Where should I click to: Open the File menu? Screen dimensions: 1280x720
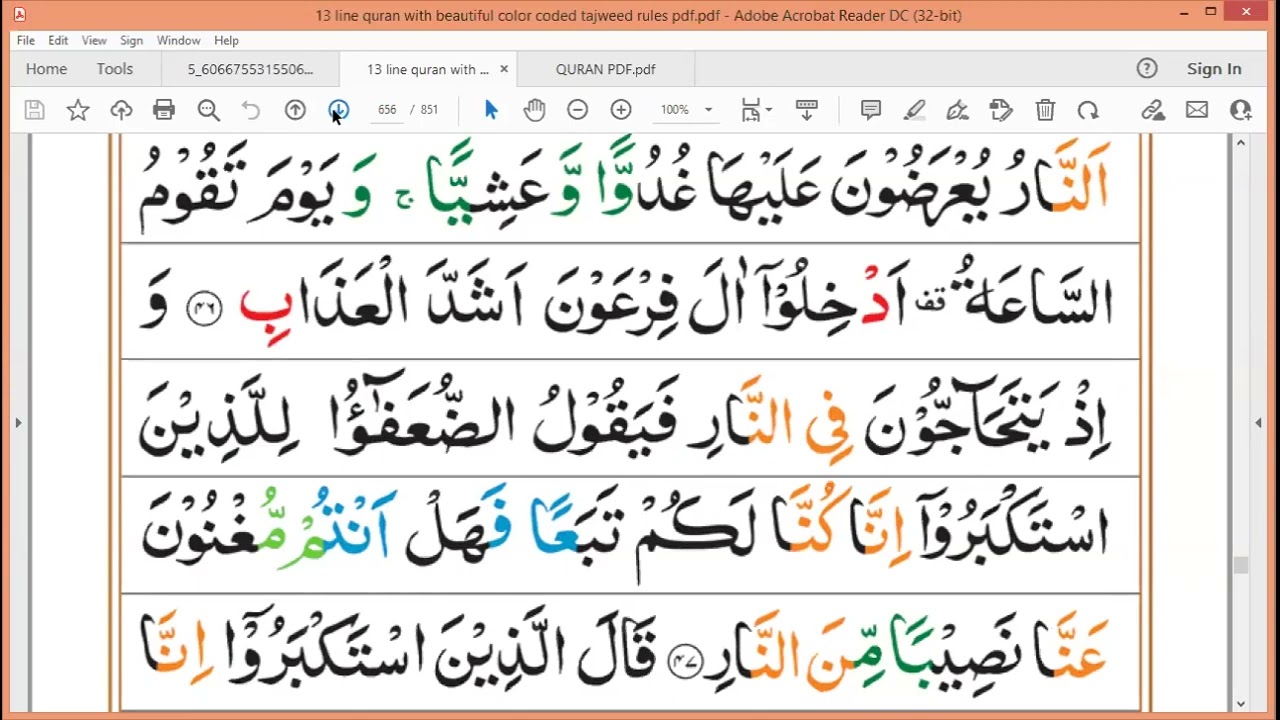click(x=26, y=40)
